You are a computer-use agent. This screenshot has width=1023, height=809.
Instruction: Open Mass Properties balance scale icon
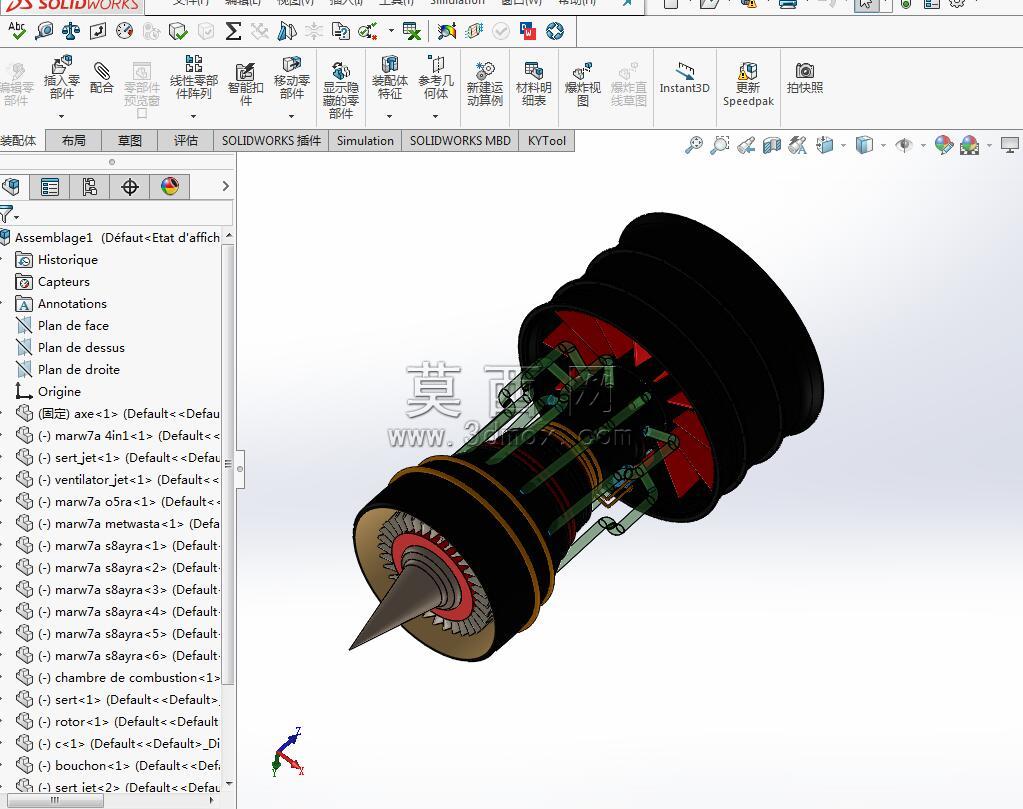pos(70,31)
